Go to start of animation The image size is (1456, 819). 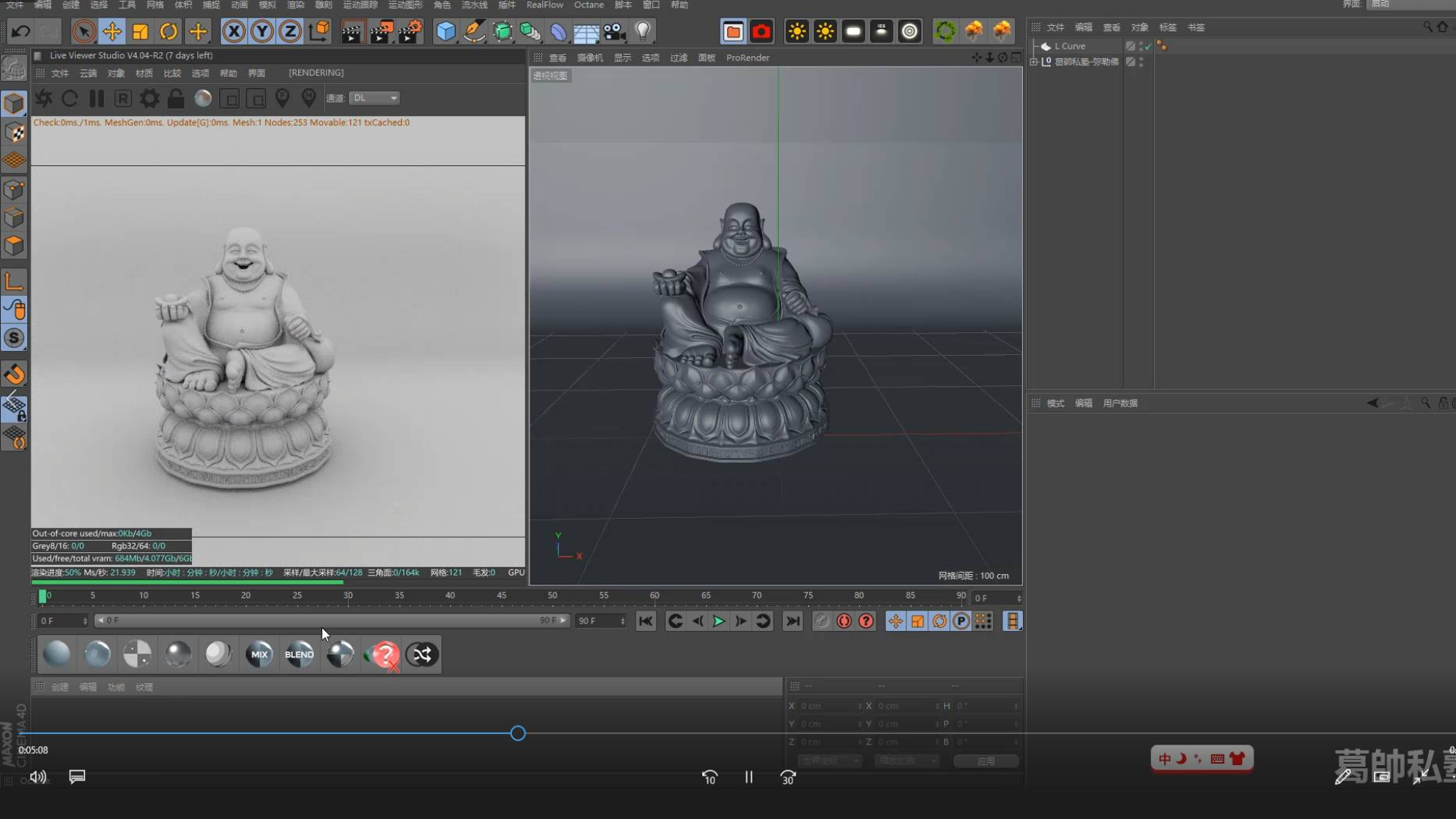pos(645,621)
